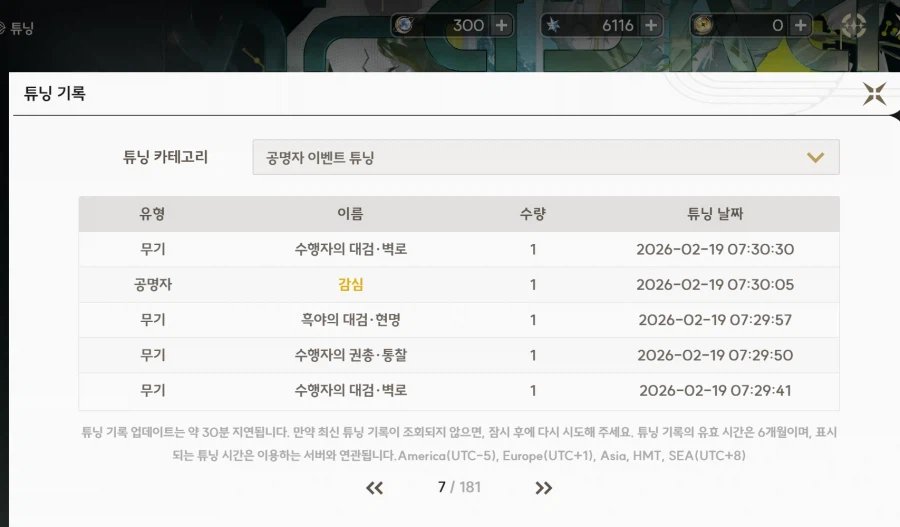Click the 무기 type in 흑야의 대검 row
This screenshot has height=527, width=900.
pos(152,320)
